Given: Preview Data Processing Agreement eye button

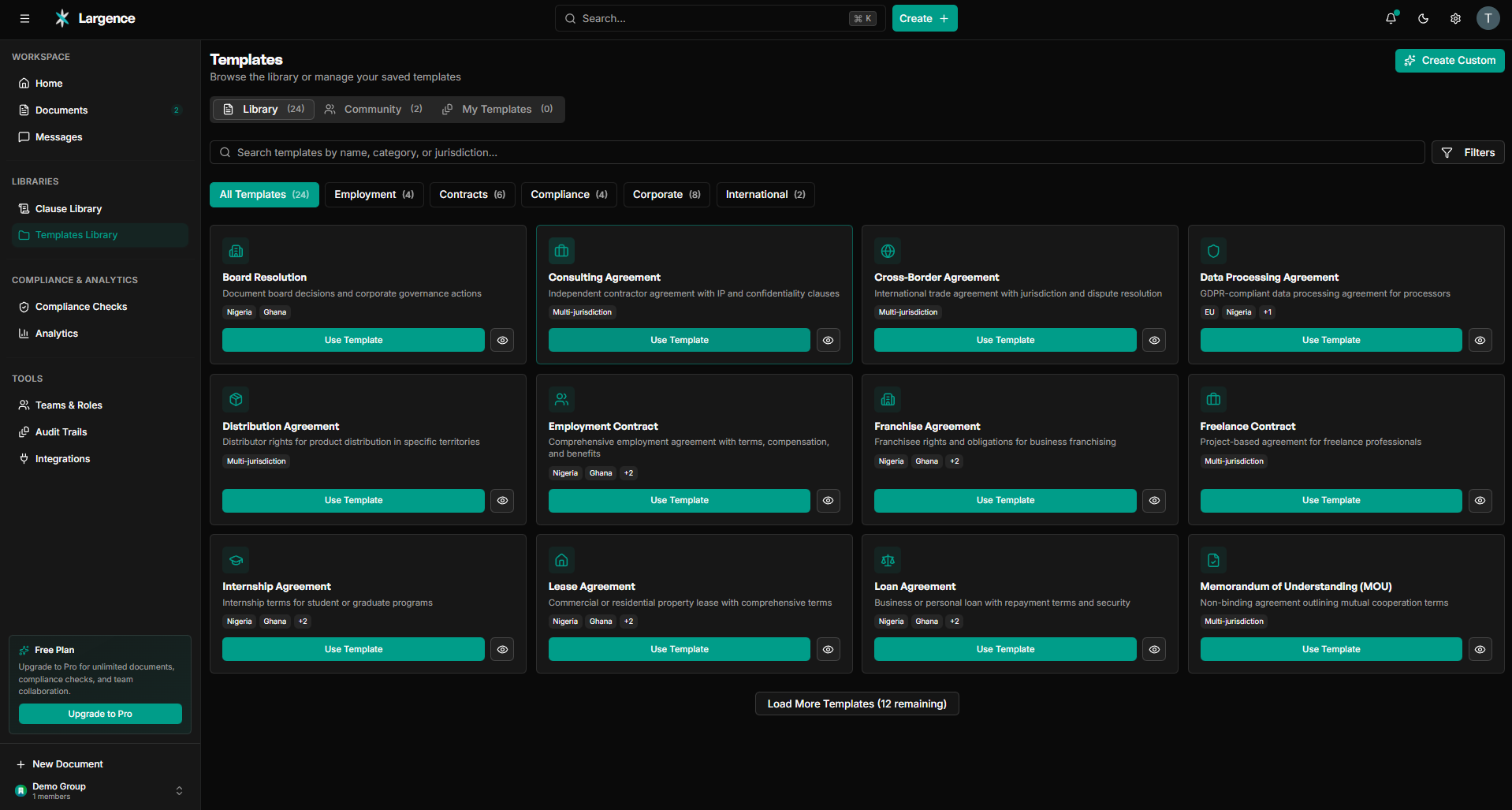Looking at the screenshot, I should [1480, 340].
